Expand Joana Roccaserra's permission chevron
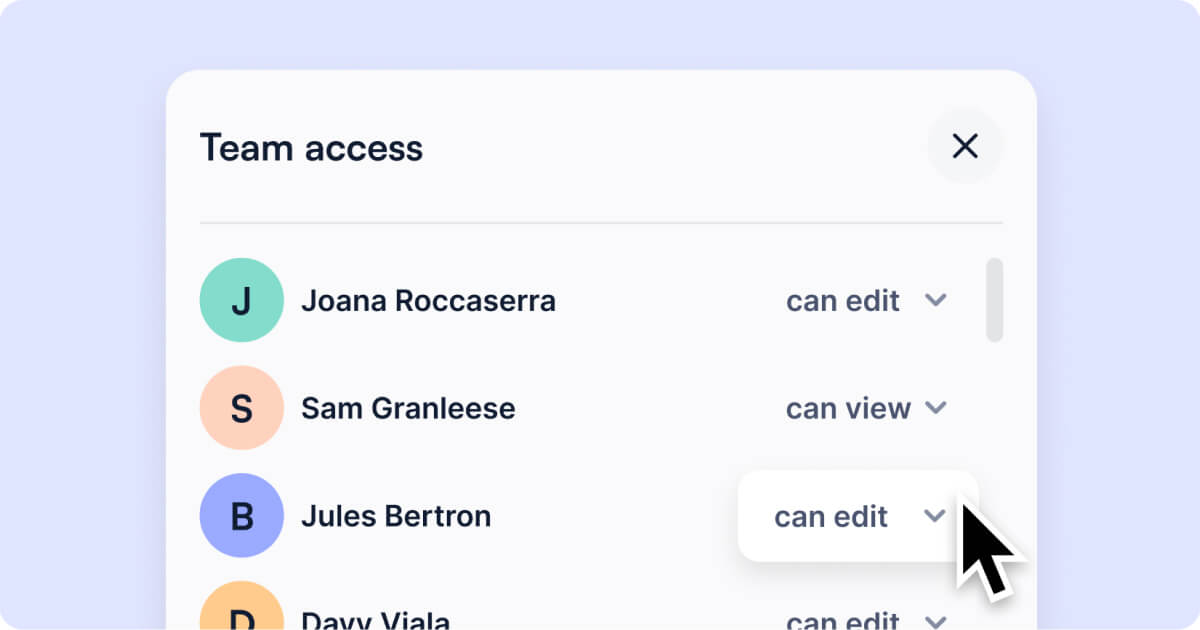The width and height of the screenshot is (1200, 630). click(935, 300)
